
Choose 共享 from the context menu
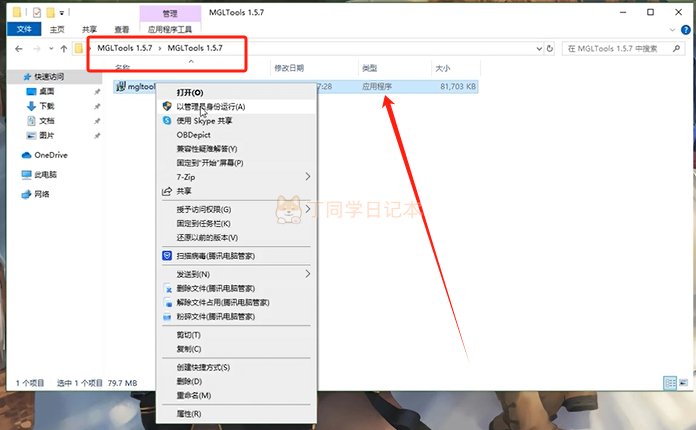click(x=237, y=191)
